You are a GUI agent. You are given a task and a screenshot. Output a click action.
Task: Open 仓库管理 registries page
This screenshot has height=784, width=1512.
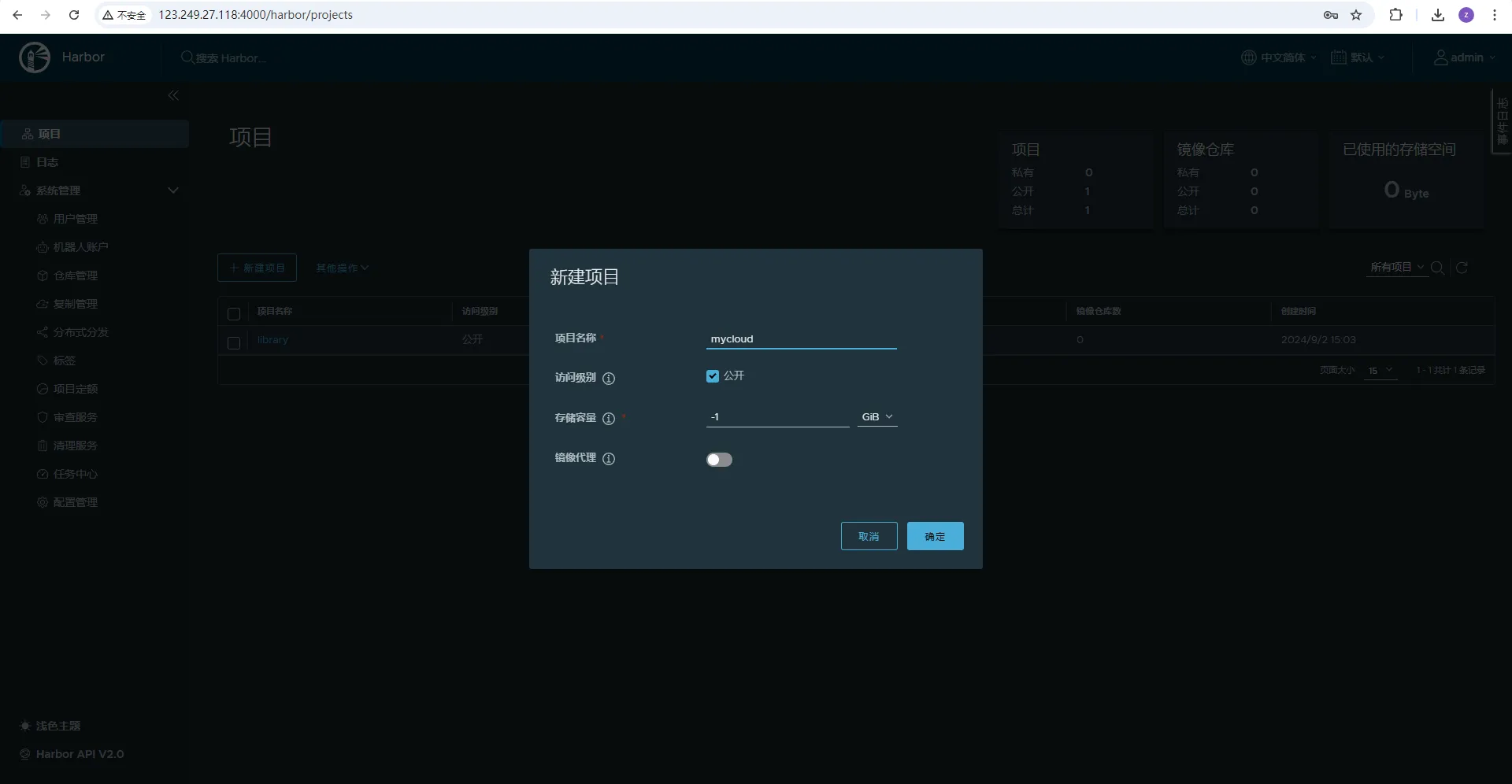coord(76,276)
